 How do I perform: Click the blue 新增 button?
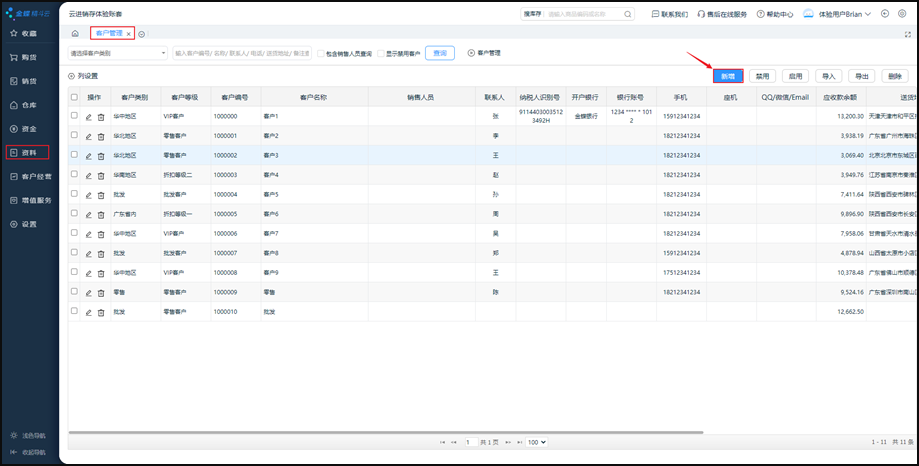[728, 75]
